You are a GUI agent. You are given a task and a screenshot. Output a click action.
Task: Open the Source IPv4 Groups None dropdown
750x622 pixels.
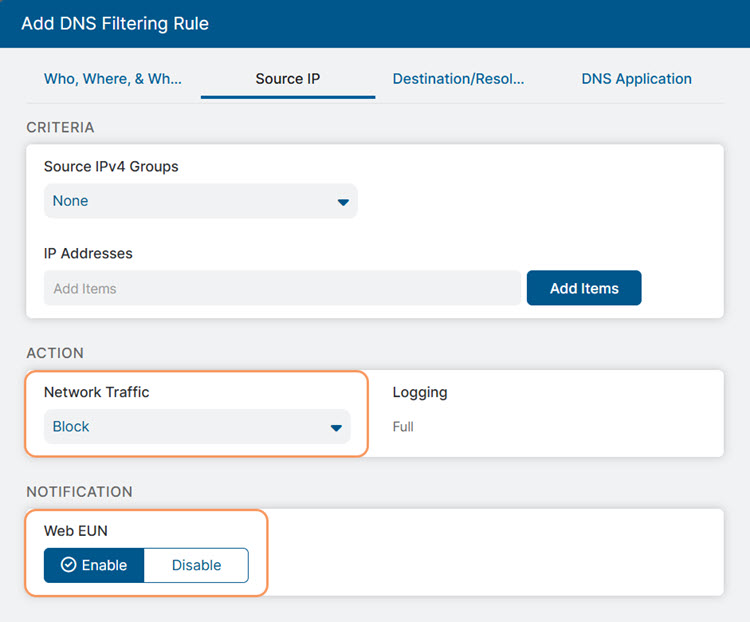coord(200,201)
